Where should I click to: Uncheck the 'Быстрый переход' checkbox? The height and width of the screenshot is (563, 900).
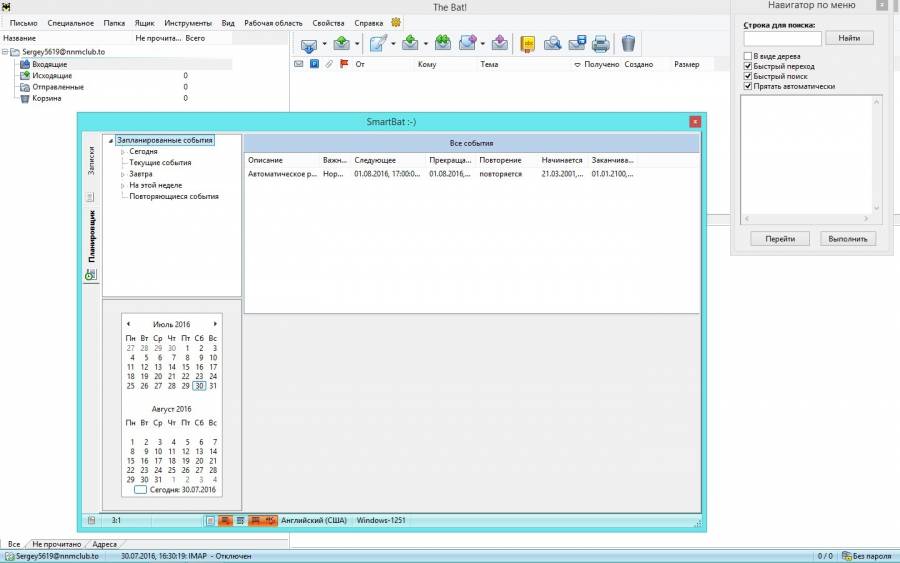(x=747, y=66)
